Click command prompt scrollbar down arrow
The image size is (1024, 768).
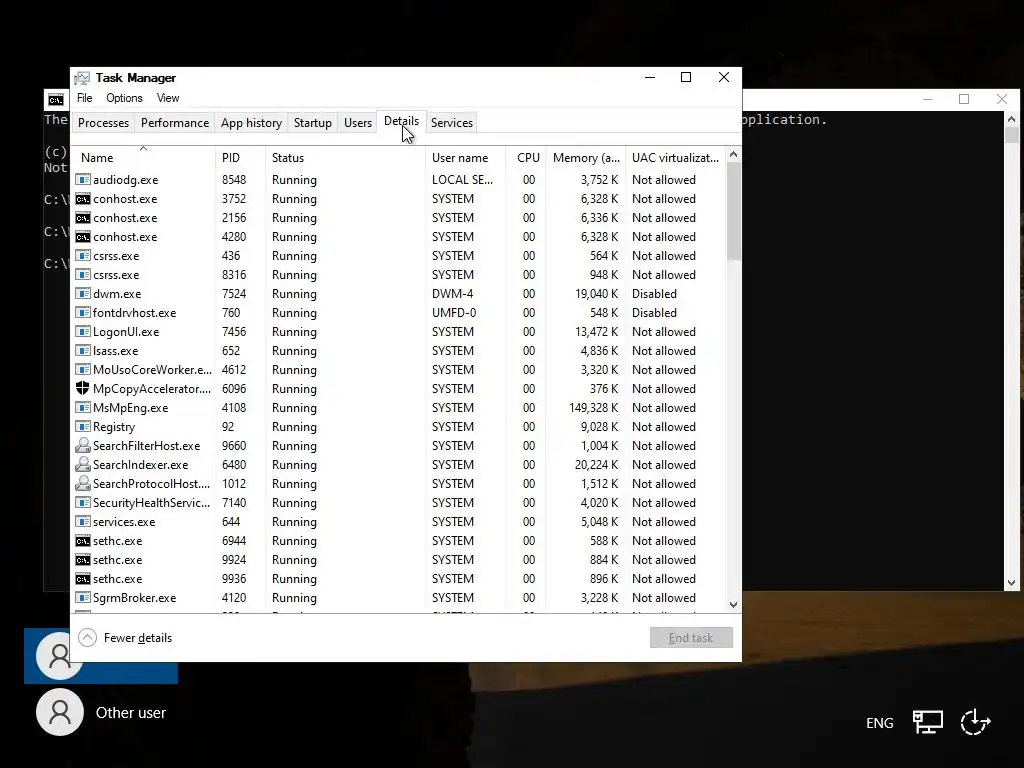(1012, 583)
